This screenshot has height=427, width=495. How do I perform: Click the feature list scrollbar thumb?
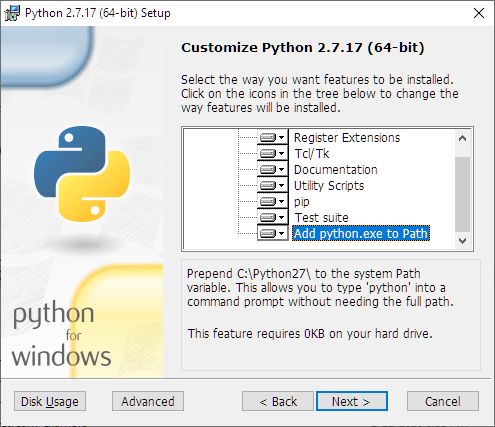click(x=462, y=194)
